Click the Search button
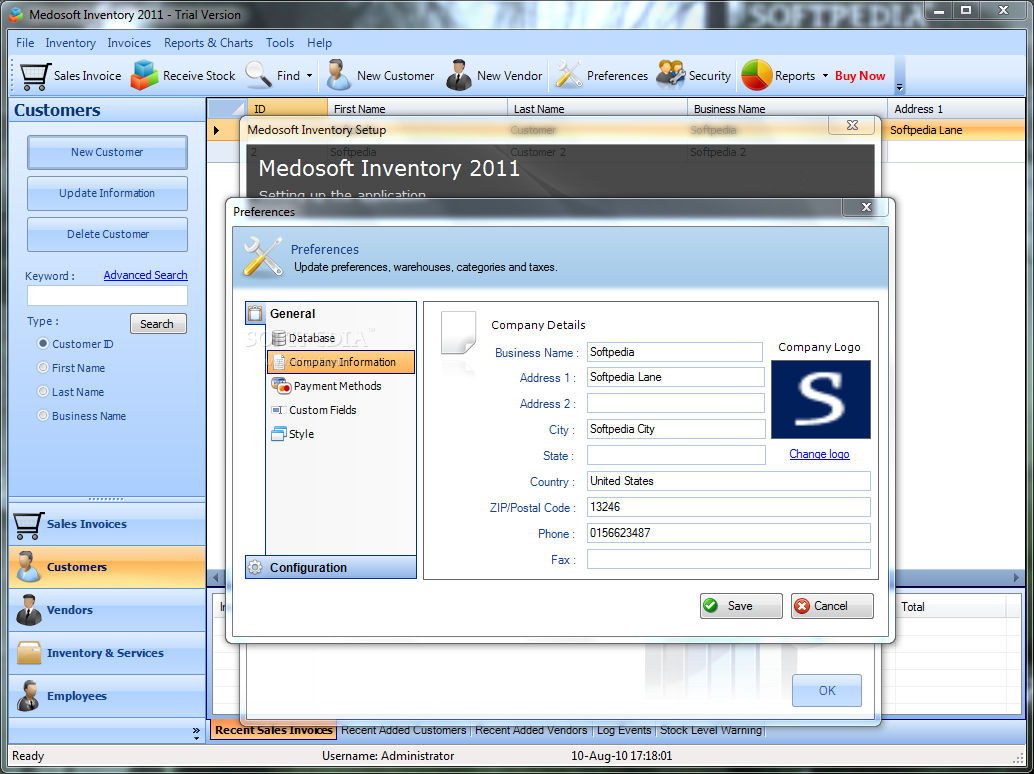1034x774 pixels. point(158,324)
